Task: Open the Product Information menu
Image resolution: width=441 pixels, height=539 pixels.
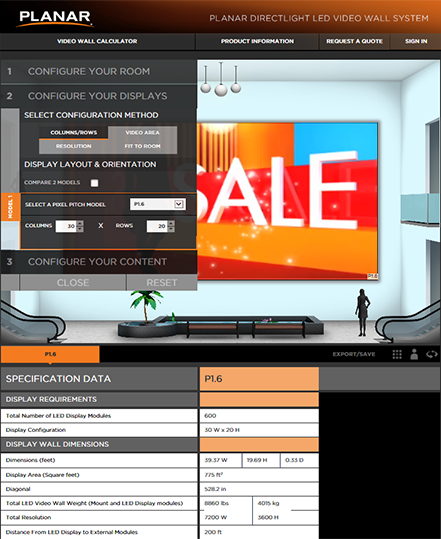Action: [257, 41]
